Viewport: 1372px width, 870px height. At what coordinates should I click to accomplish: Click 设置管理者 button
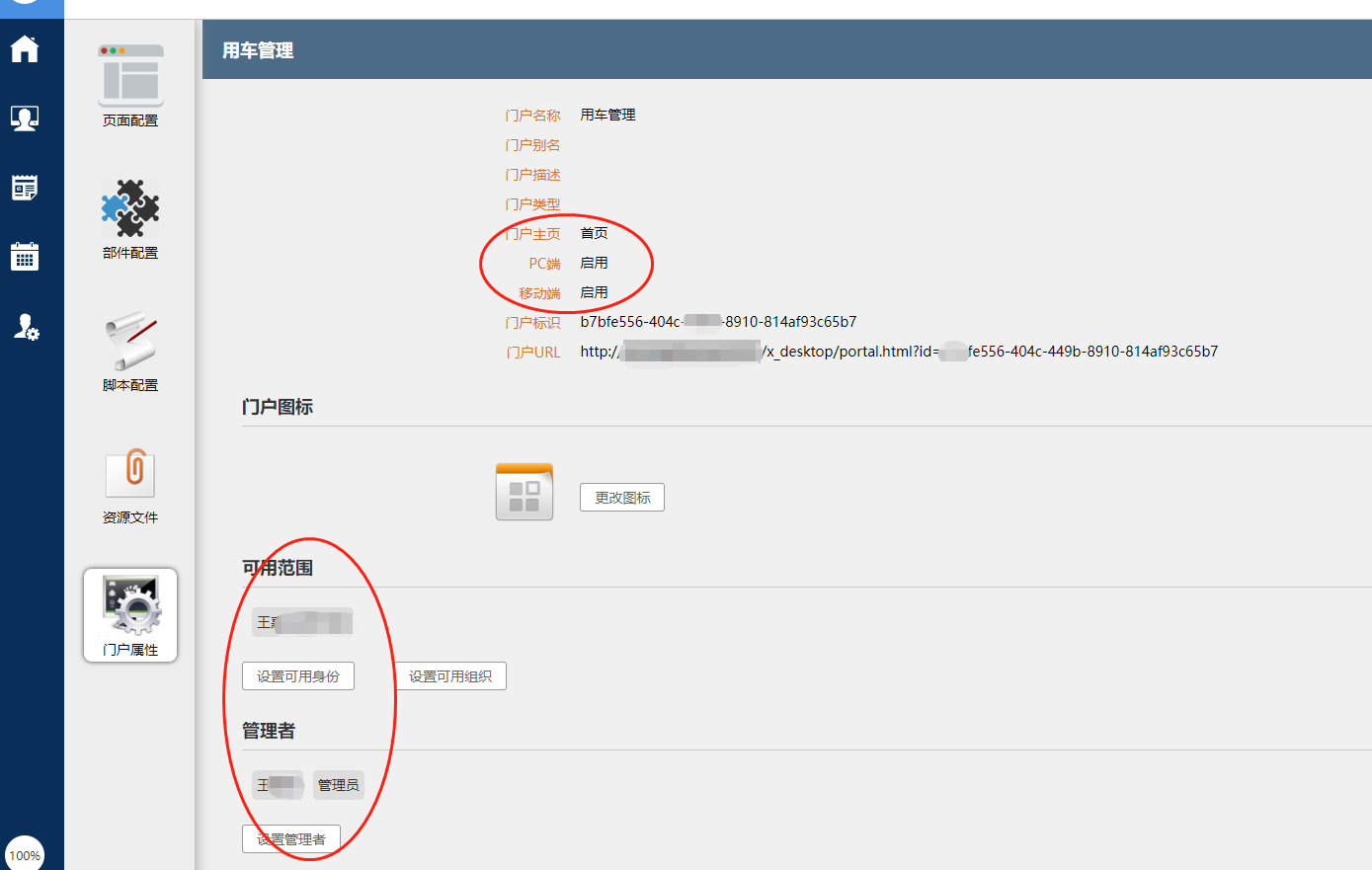[291, 839]
